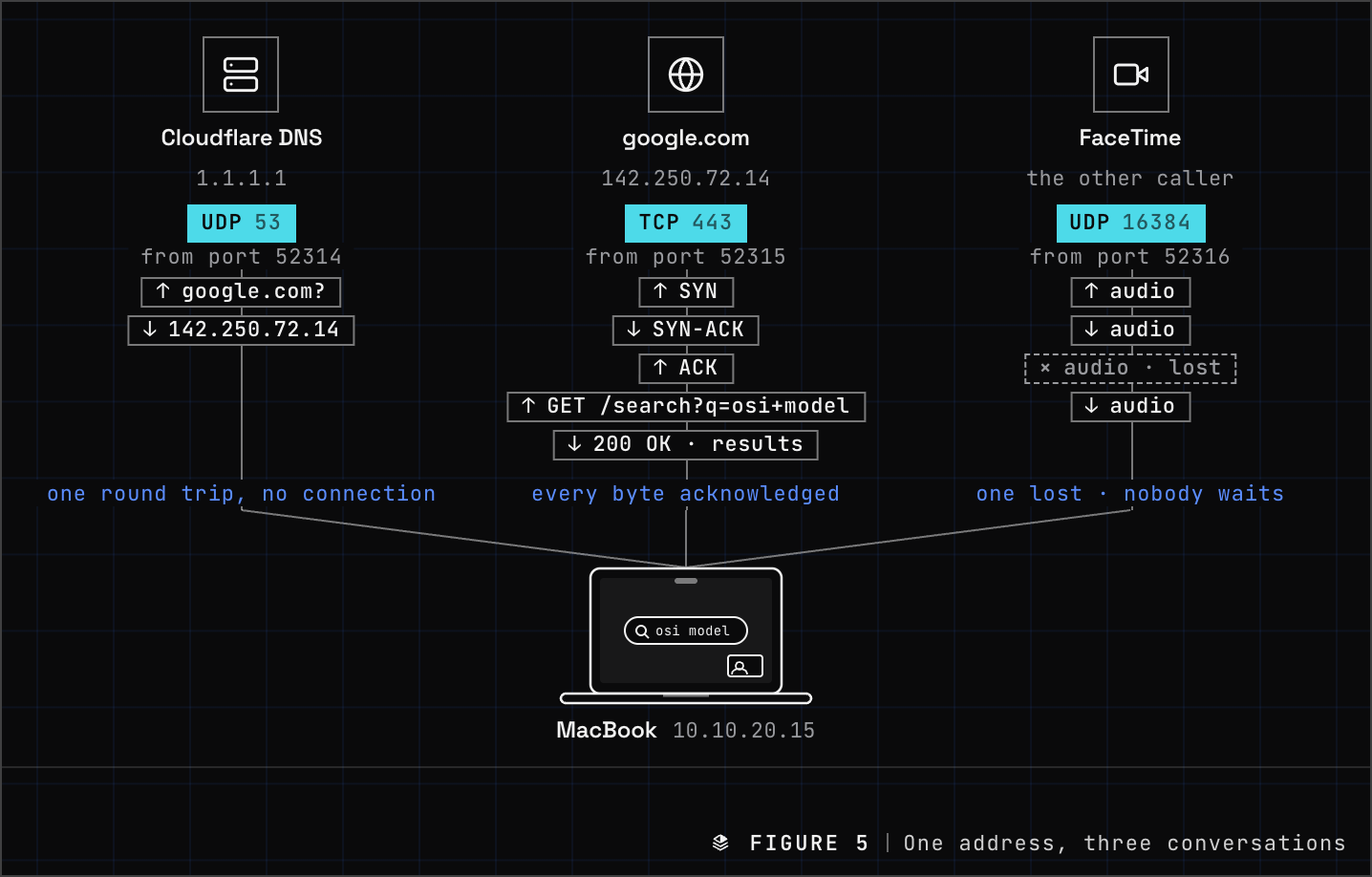The width and height of the screenshot is (1372, 877).
Task: Click 'every byte acknowledged' caption
Action: [686, 494]
